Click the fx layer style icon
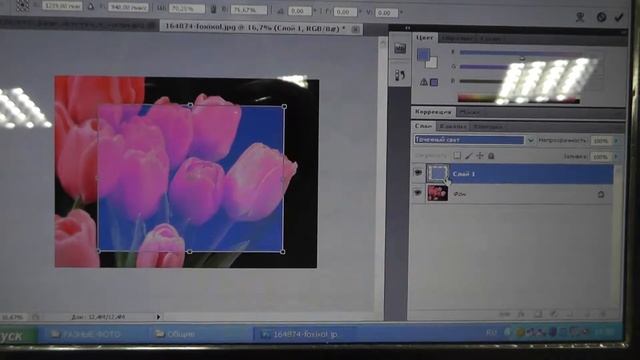The width and height of the screenshot is (640, 360). point(521,314)
